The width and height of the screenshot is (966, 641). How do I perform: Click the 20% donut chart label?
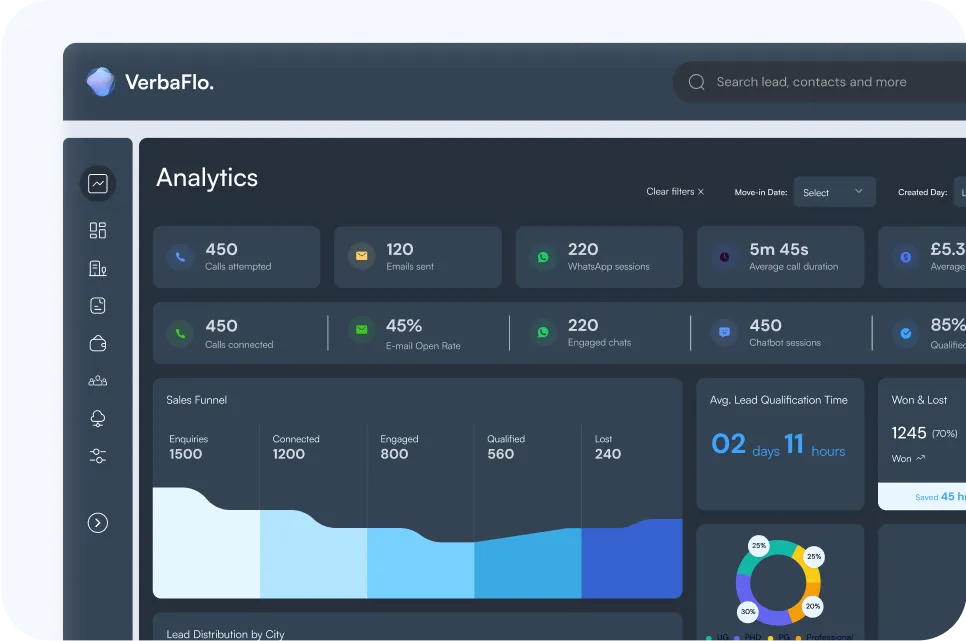coord(813,606)
